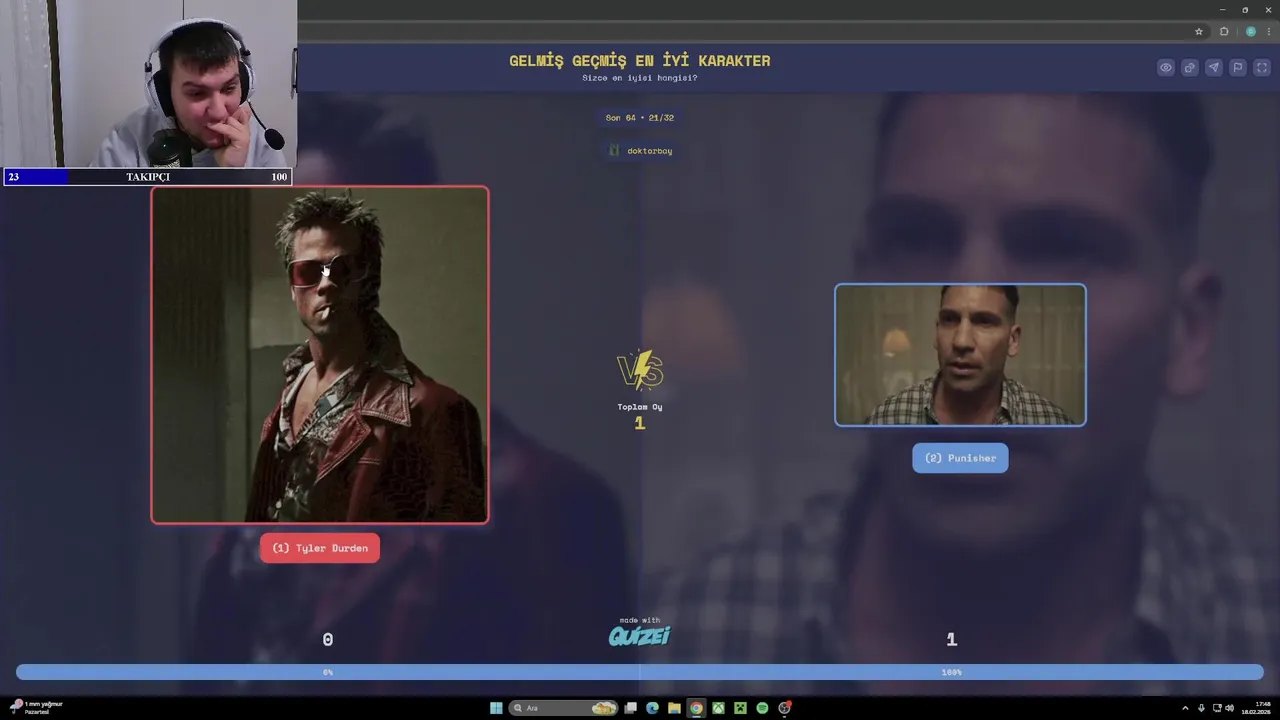
Task: Switch to Google Chrome on the taskbar
Action: [x=696, y=708]
